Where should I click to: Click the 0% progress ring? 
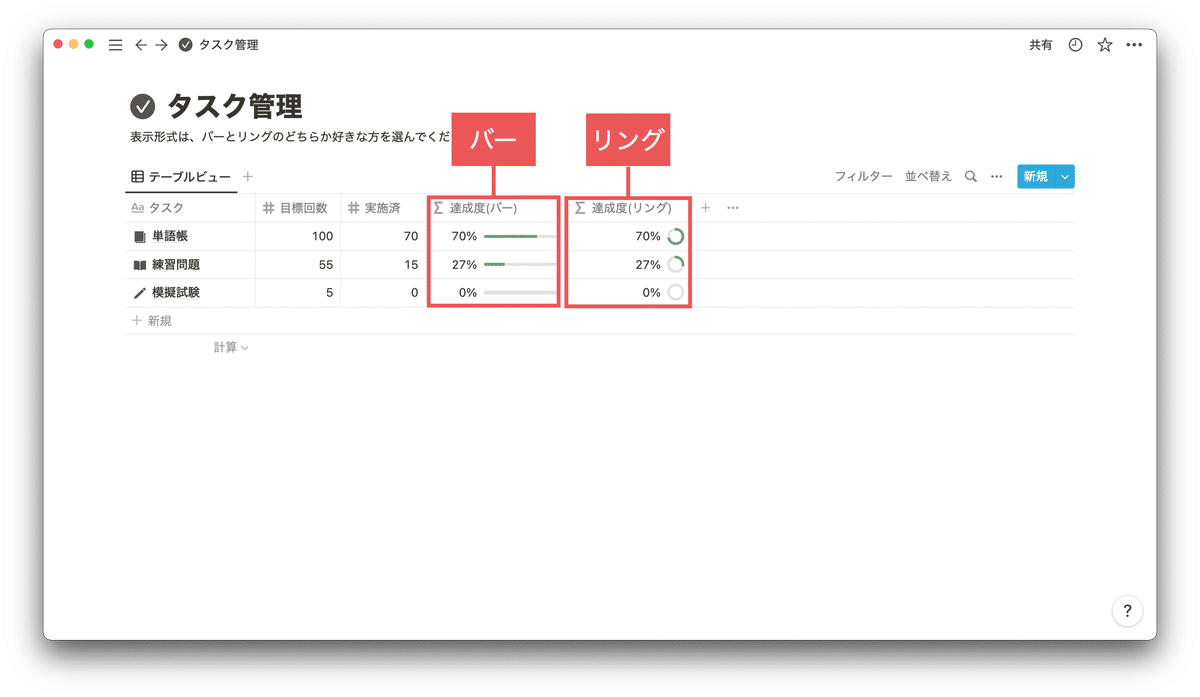pyautogui.click(x=676, y=293)
